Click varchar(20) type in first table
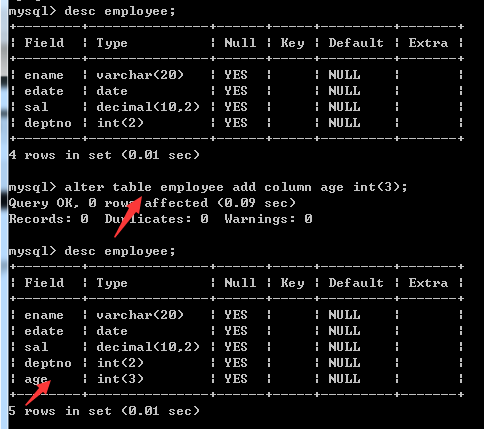484x429 pixels. [140, 75]
